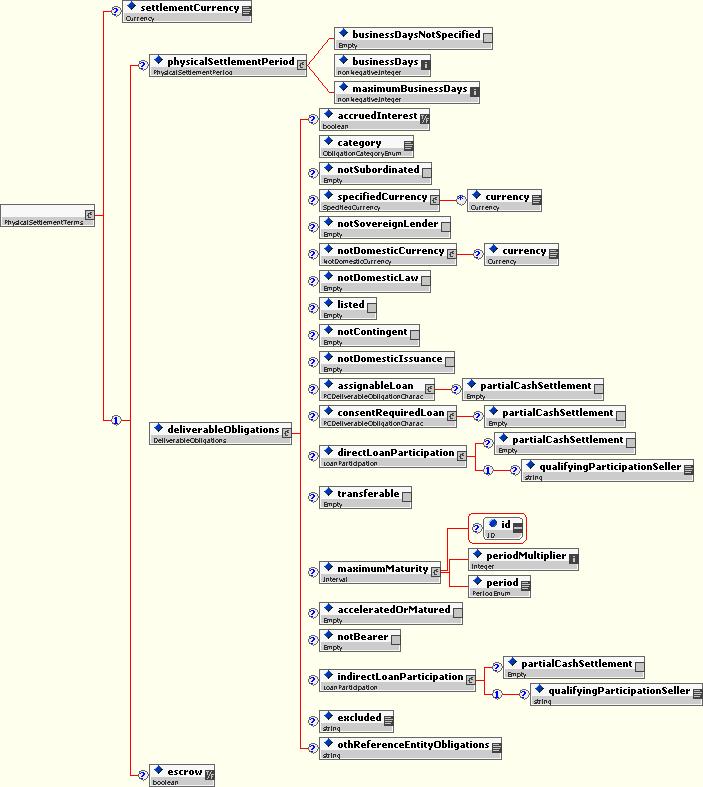This screenshot has height=787, width=703.
Task: Select partialCashSettlement under indirectLoanParticipation
Action: [574, 667]
